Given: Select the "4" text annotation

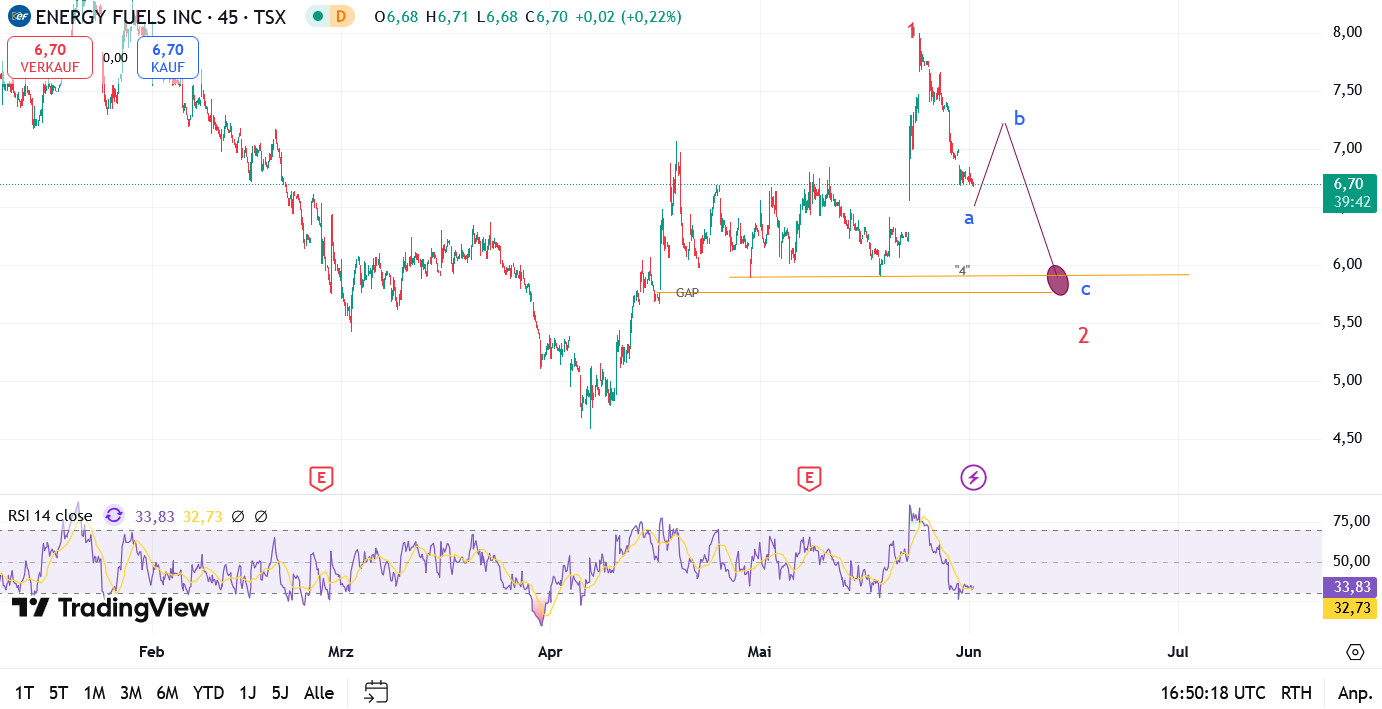Looking at the screenshot, I should point(962,270).
